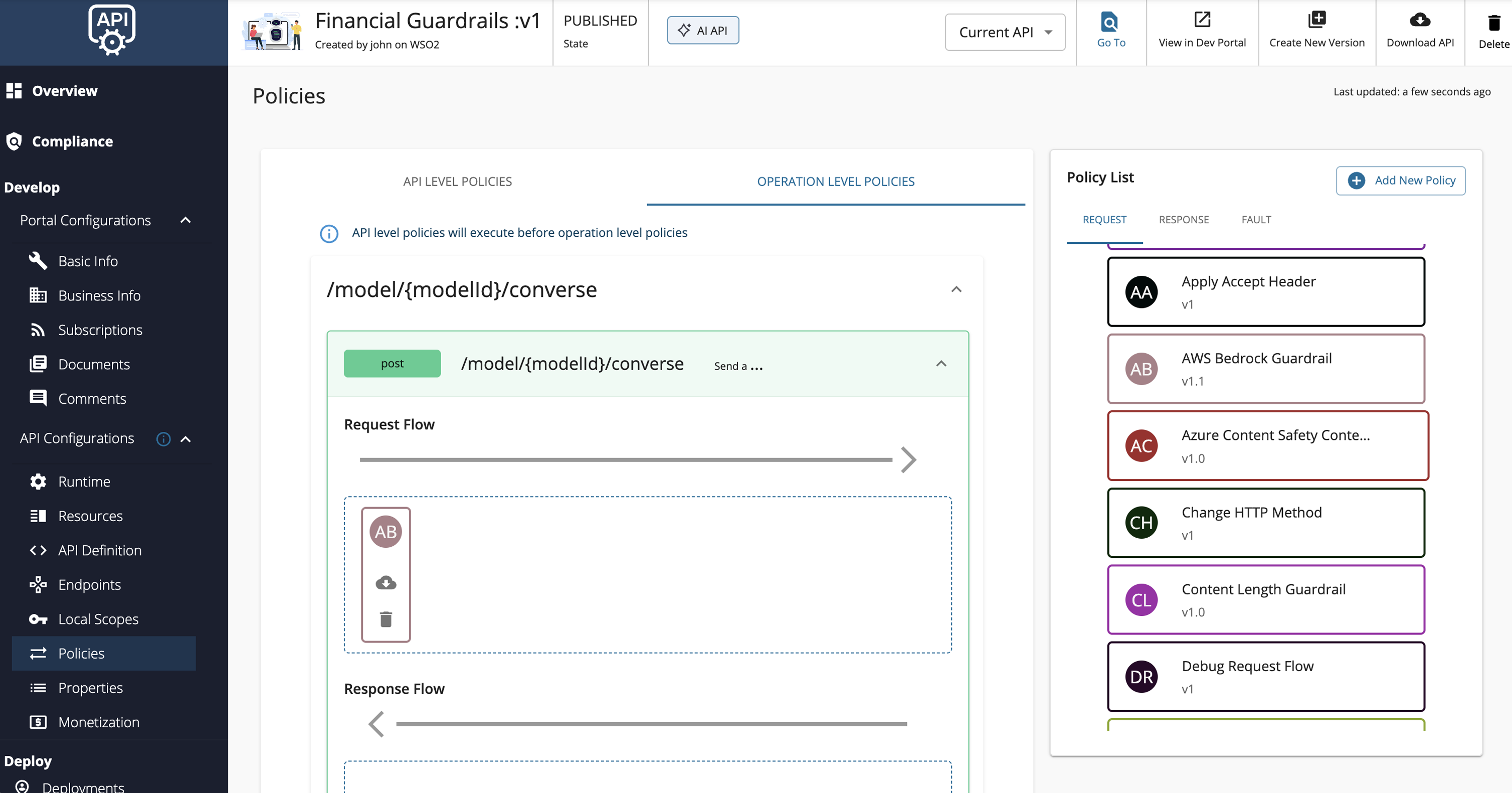The width and height of the screenshot is (1512, 793).
Task: Open the Compliance section
Action: [72, 141]
